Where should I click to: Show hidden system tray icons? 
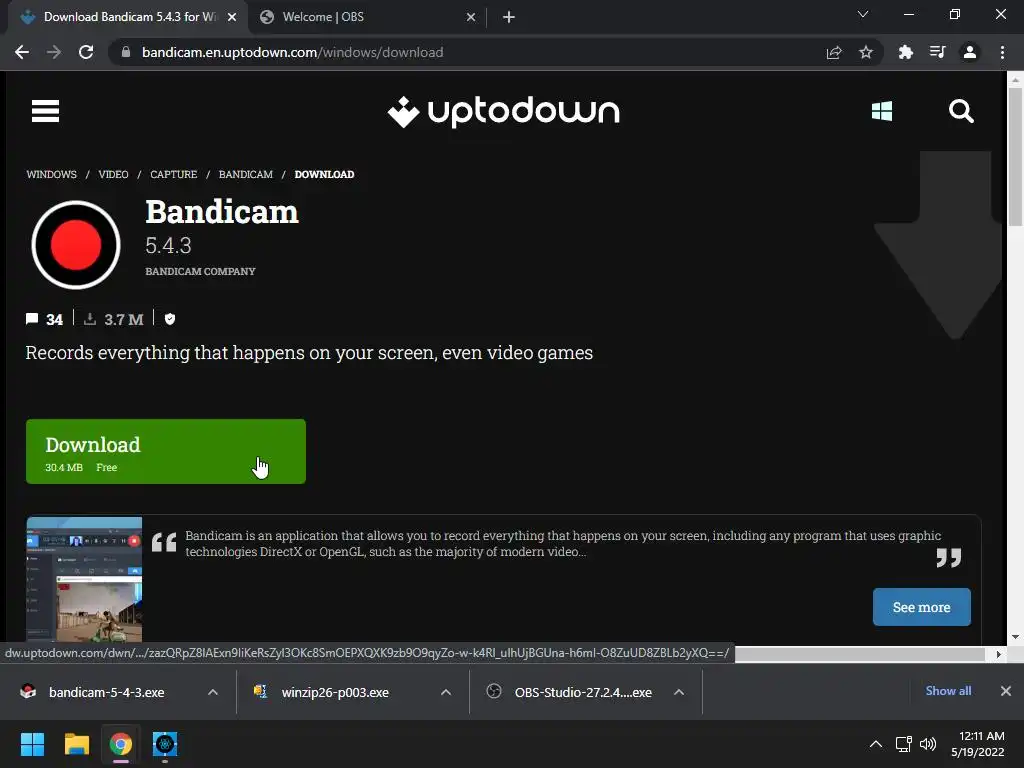[876, 744]
